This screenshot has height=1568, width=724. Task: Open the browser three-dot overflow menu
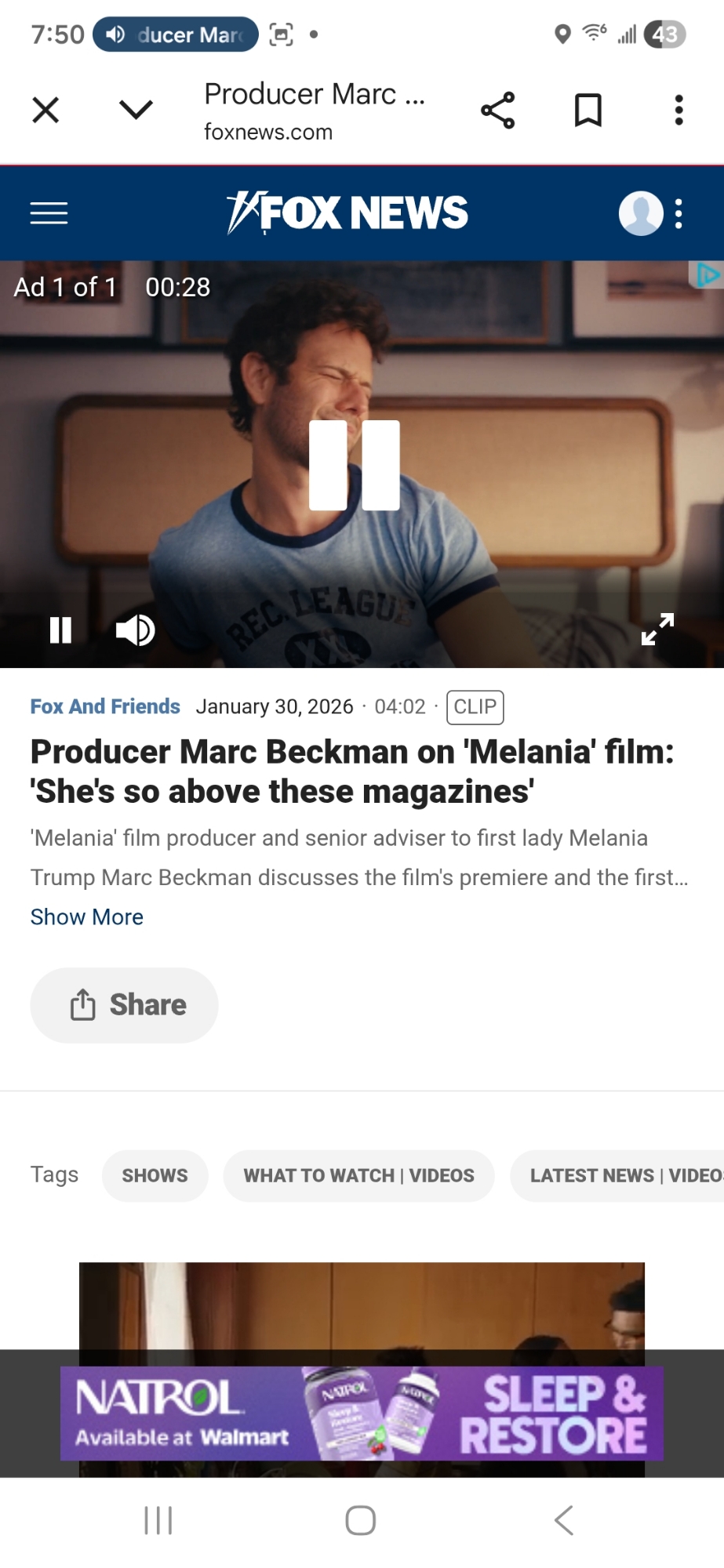[x=679, y=110]
